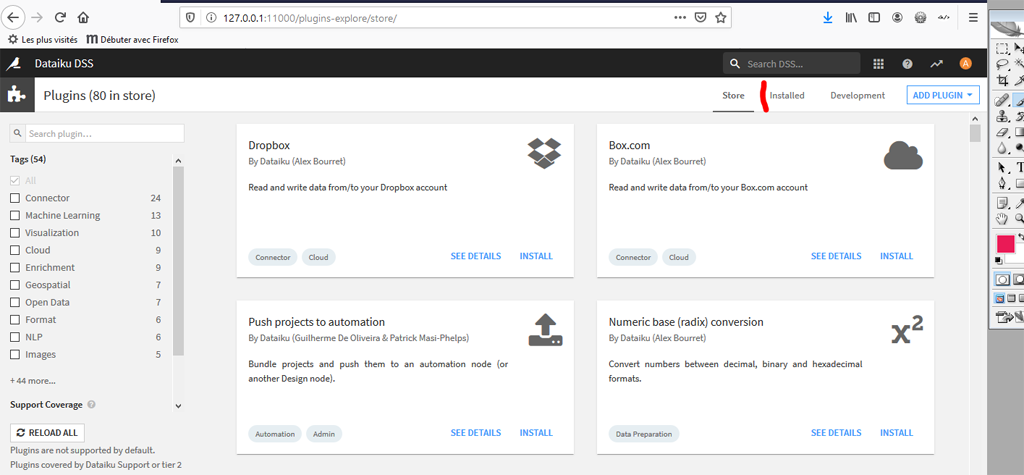Image resolution: width=1024 pixels, height=475 pixels.
Task: Check the NLP tag filter
Action: tap(15, 337)
